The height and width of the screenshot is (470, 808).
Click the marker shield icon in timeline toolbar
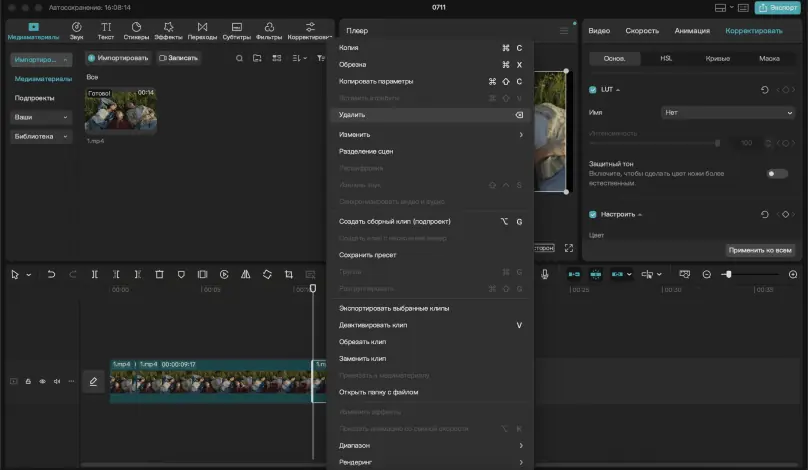click(x=181, y=274)
